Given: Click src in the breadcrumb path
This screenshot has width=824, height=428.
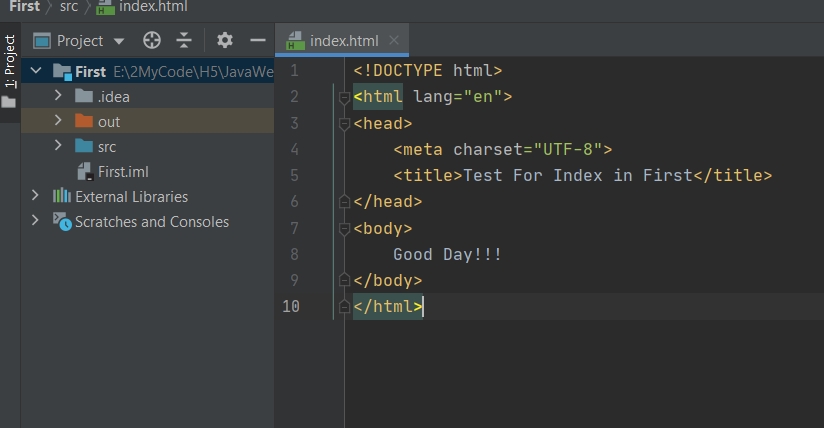Looking at the screenshot, I should click(x=69, y=6).
